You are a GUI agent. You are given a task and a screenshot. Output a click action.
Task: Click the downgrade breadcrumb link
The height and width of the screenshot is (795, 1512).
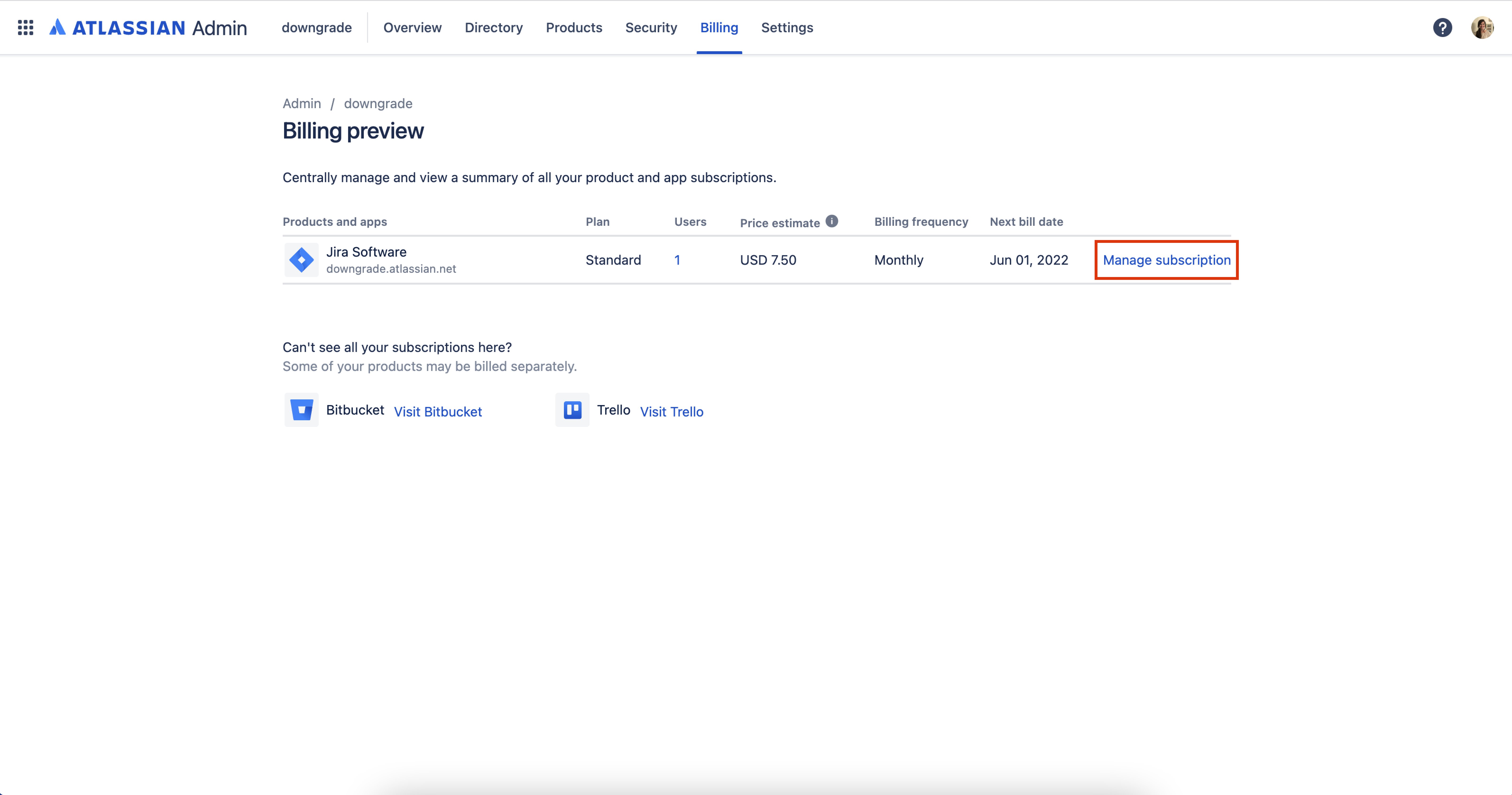tap(378, 103)
